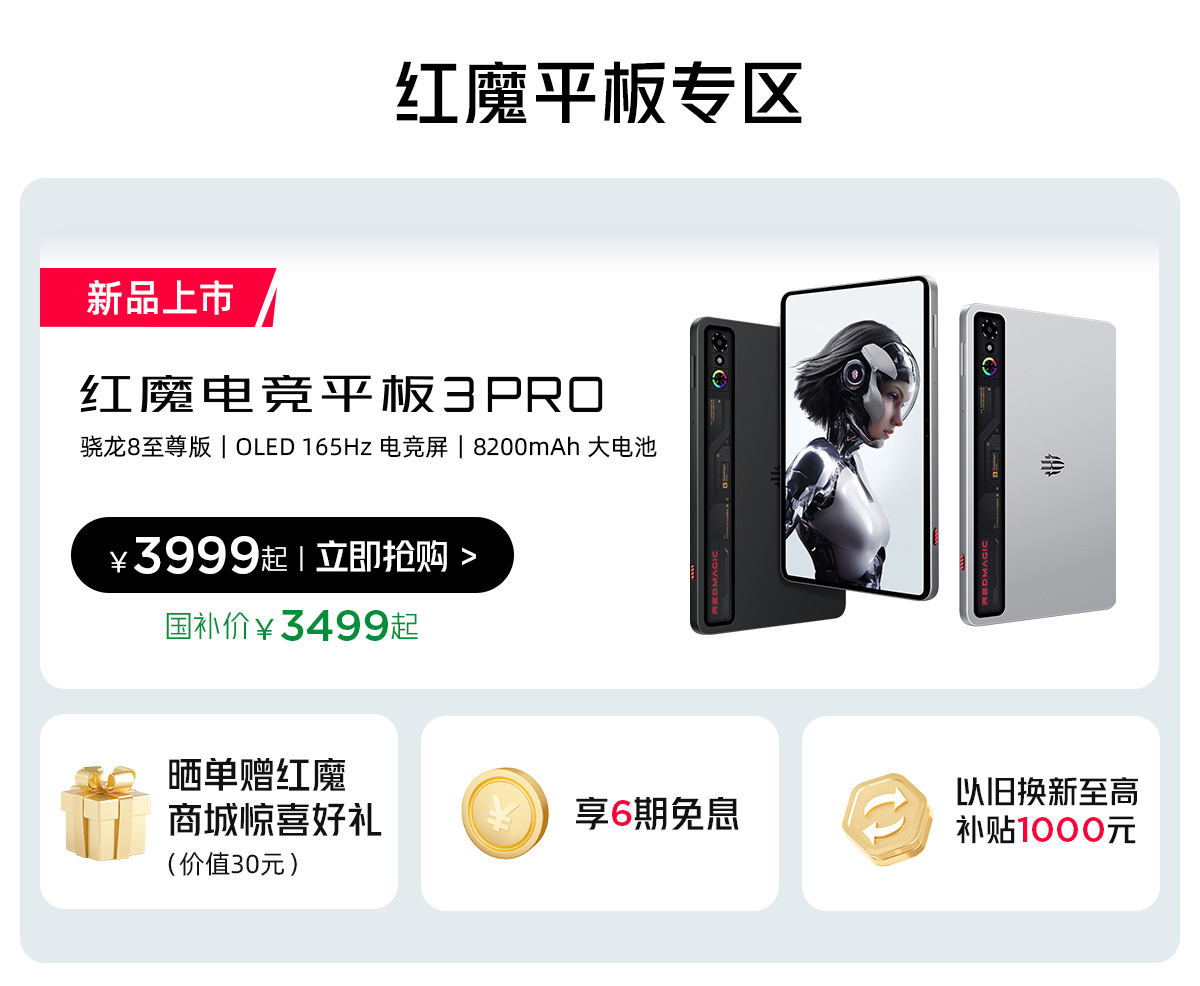Open the 享6期免息 installment card
The height and width of the screenshot is (986, 1200).
pyautogui.click(x=600, y=813)
